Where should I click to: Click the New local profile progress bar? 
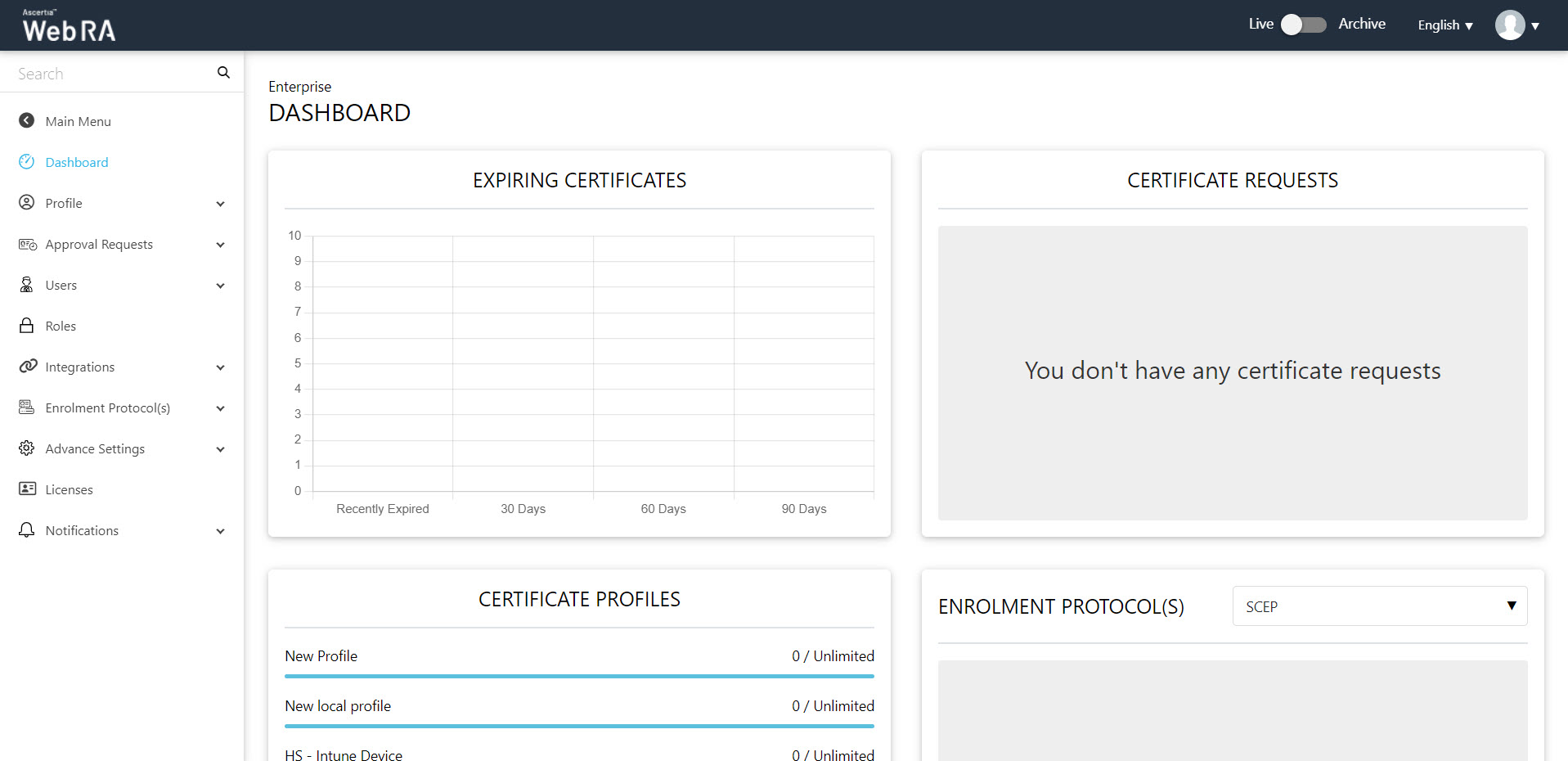pos(579,726)
